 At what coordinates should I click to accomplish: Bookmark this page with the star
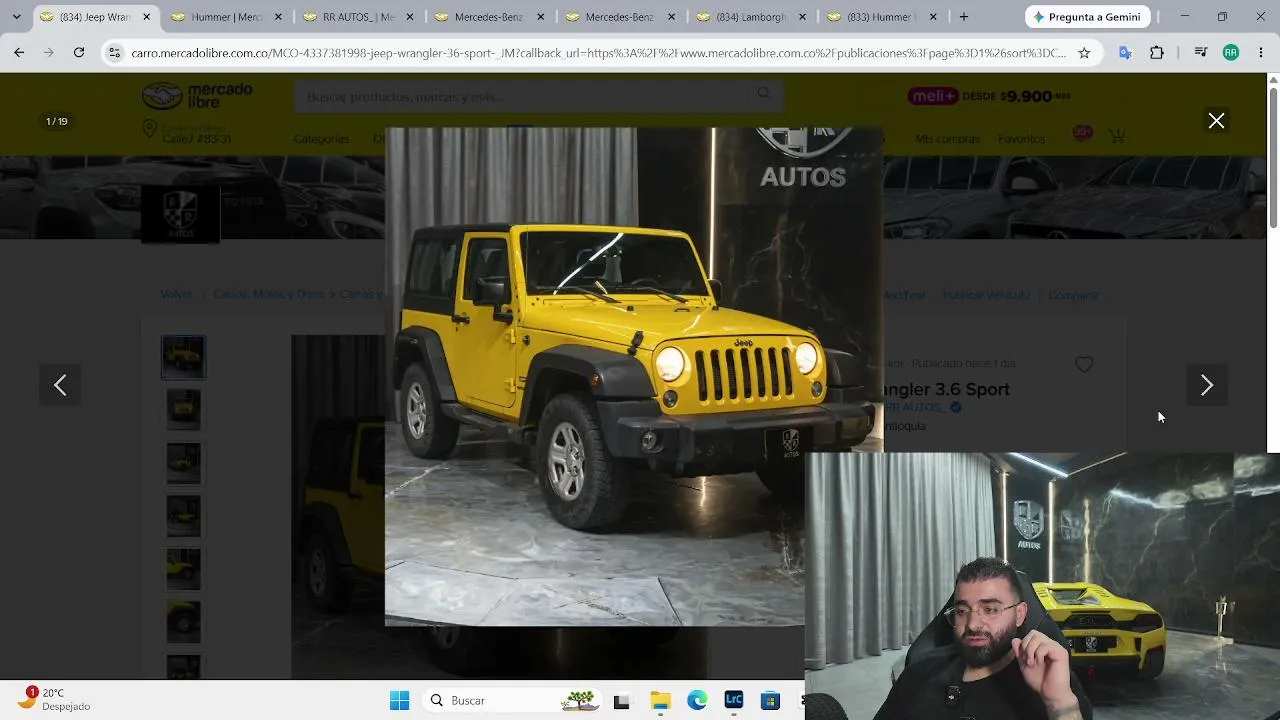(1084, 53)
